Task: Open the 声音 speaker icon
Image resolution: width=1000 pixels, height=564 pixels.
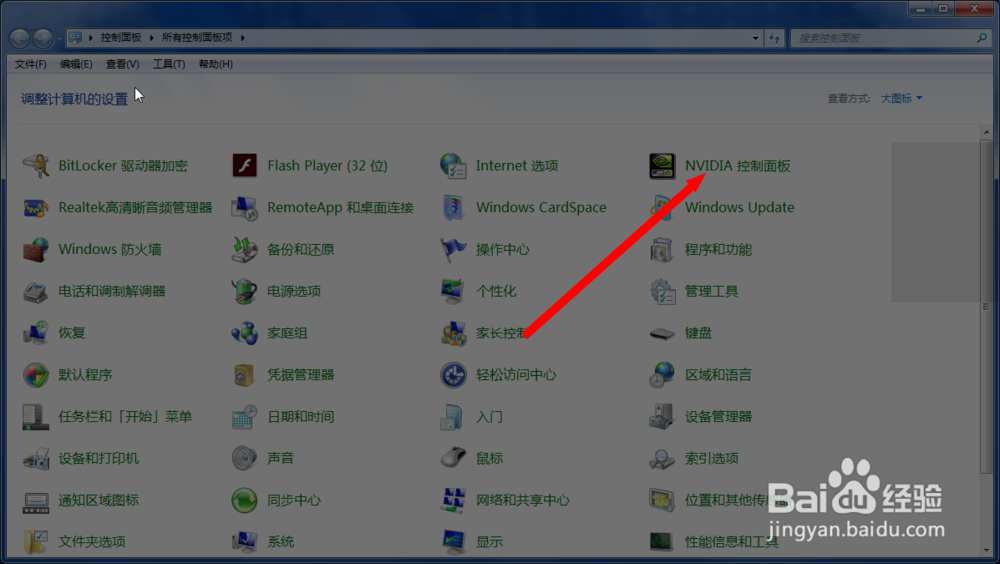Action: click(244, 458)
